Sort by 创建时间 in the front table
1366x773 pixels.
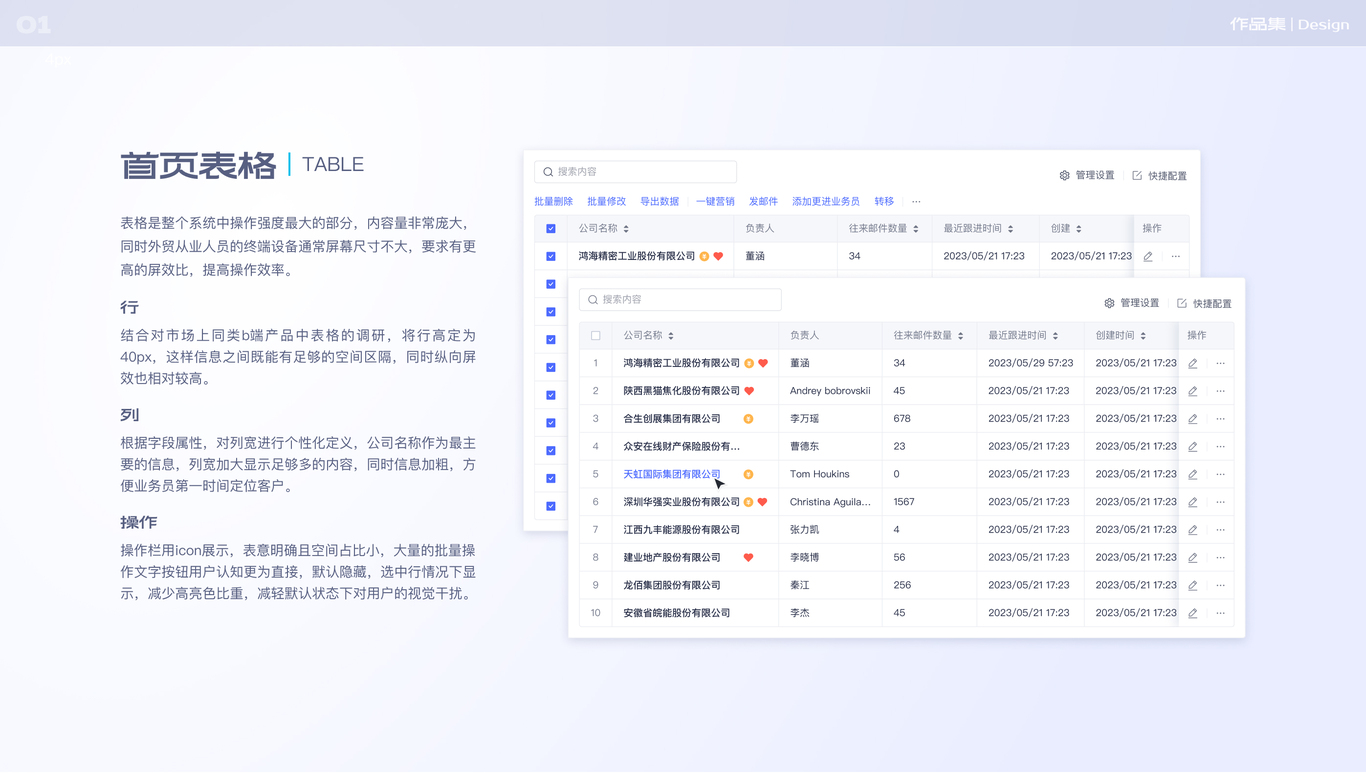[x=1143, y=336]
